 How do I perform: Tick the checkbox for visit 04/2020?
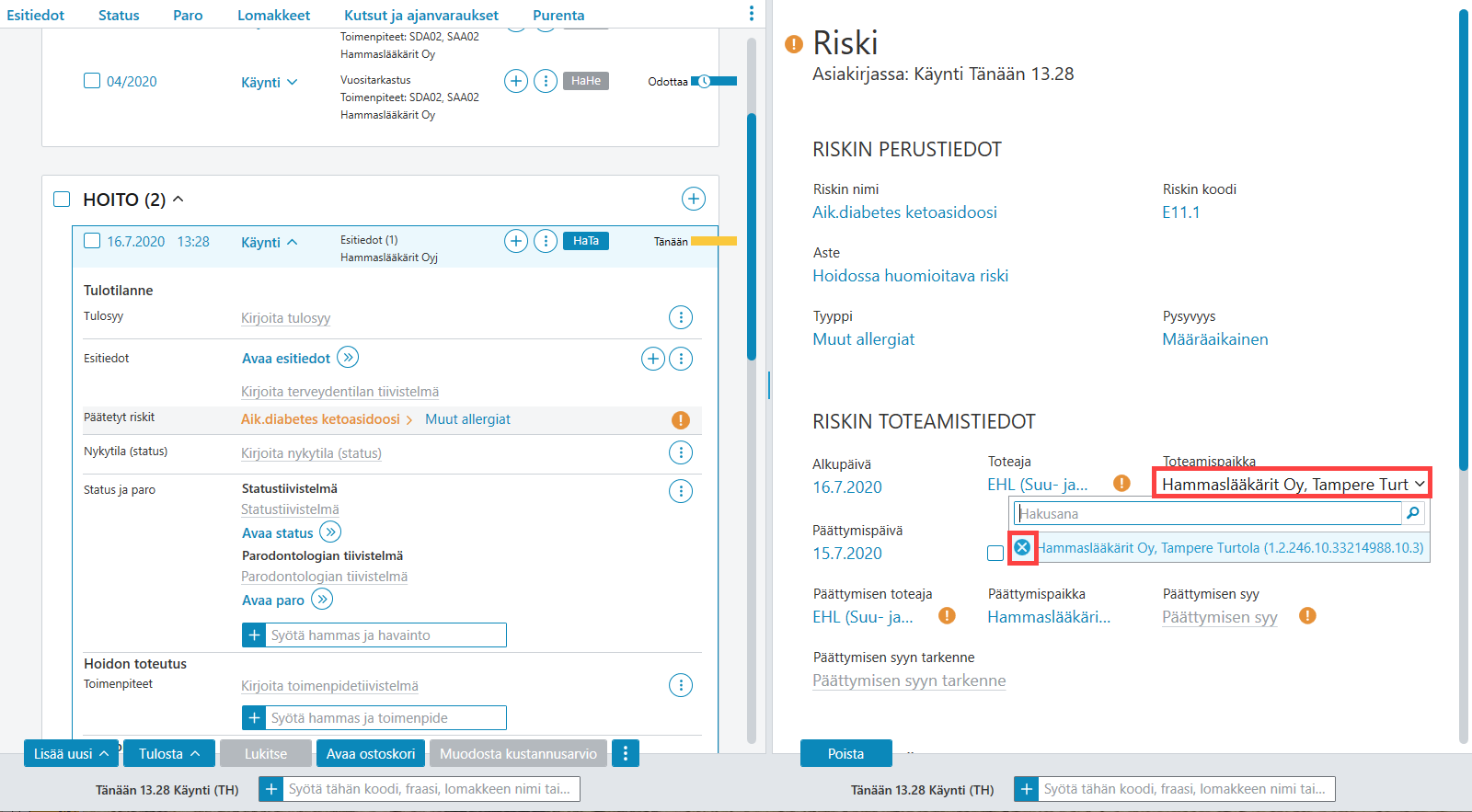[92, 81]
